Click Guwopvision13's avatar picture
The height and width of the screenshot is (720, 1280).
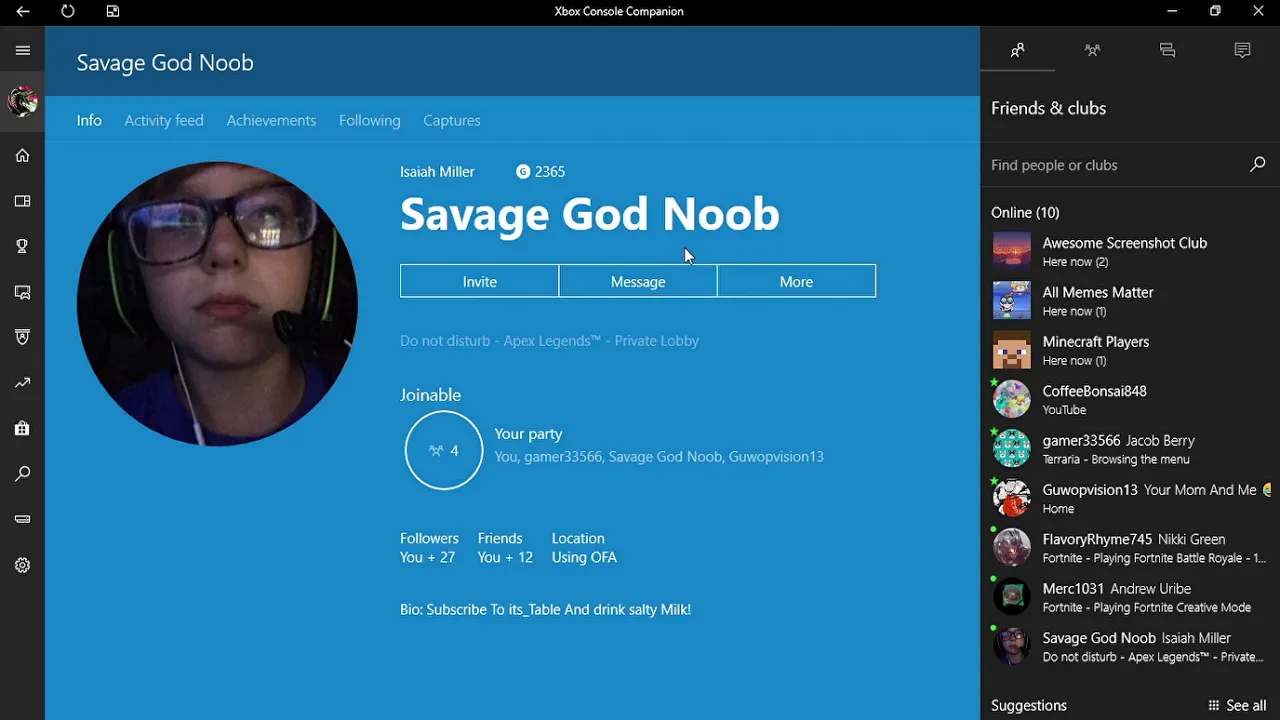point(1011,498)
